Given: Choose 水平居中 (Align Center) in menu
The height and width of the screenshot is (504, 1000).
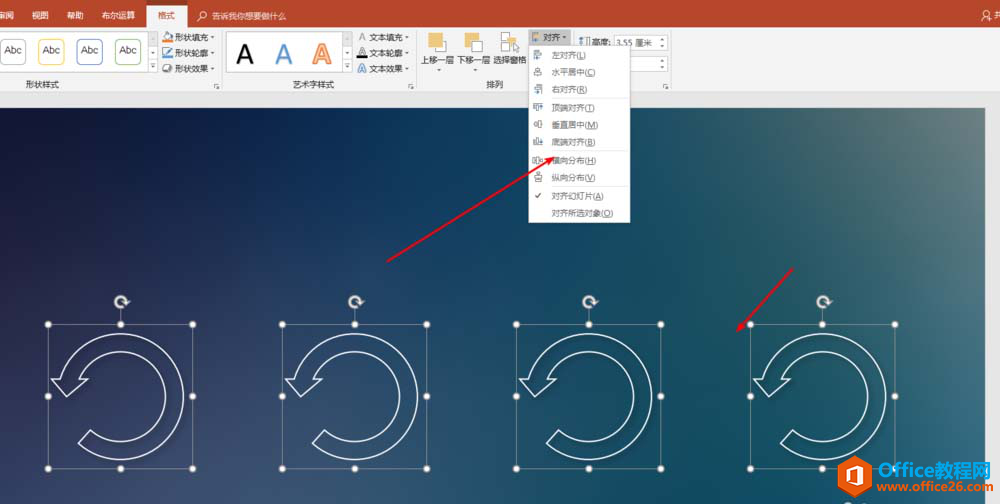Looking at the screenshot, I should tap(573, 72).
